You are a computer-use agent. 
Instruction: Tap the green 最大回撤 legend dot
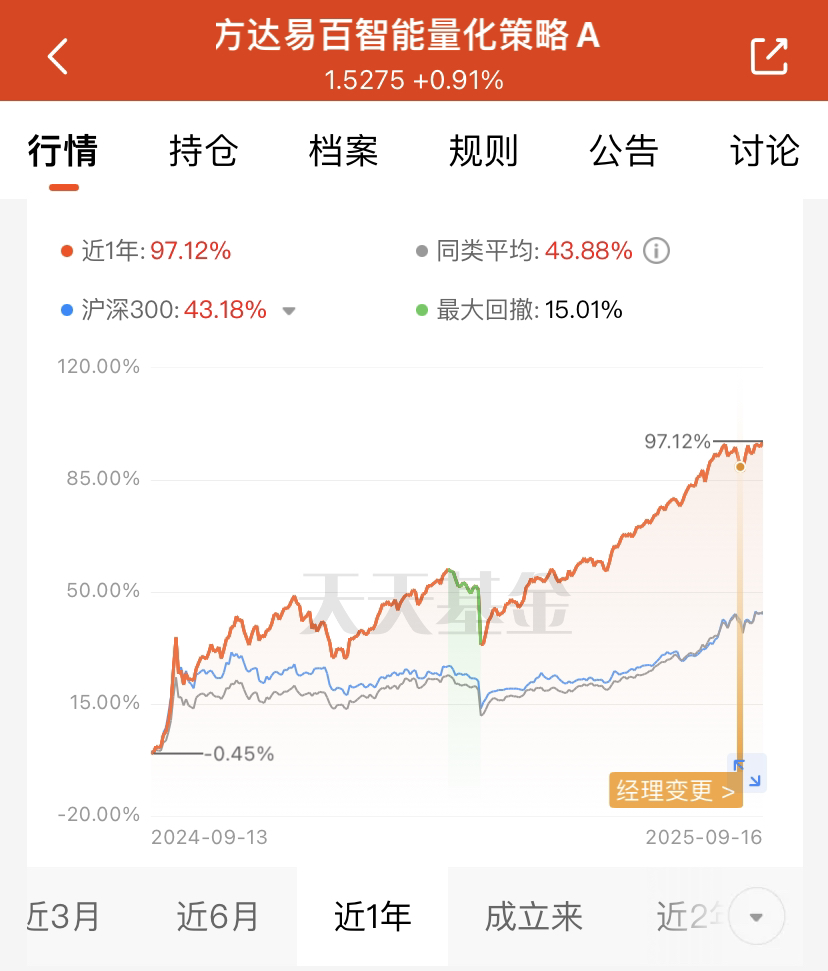point(422,310)
